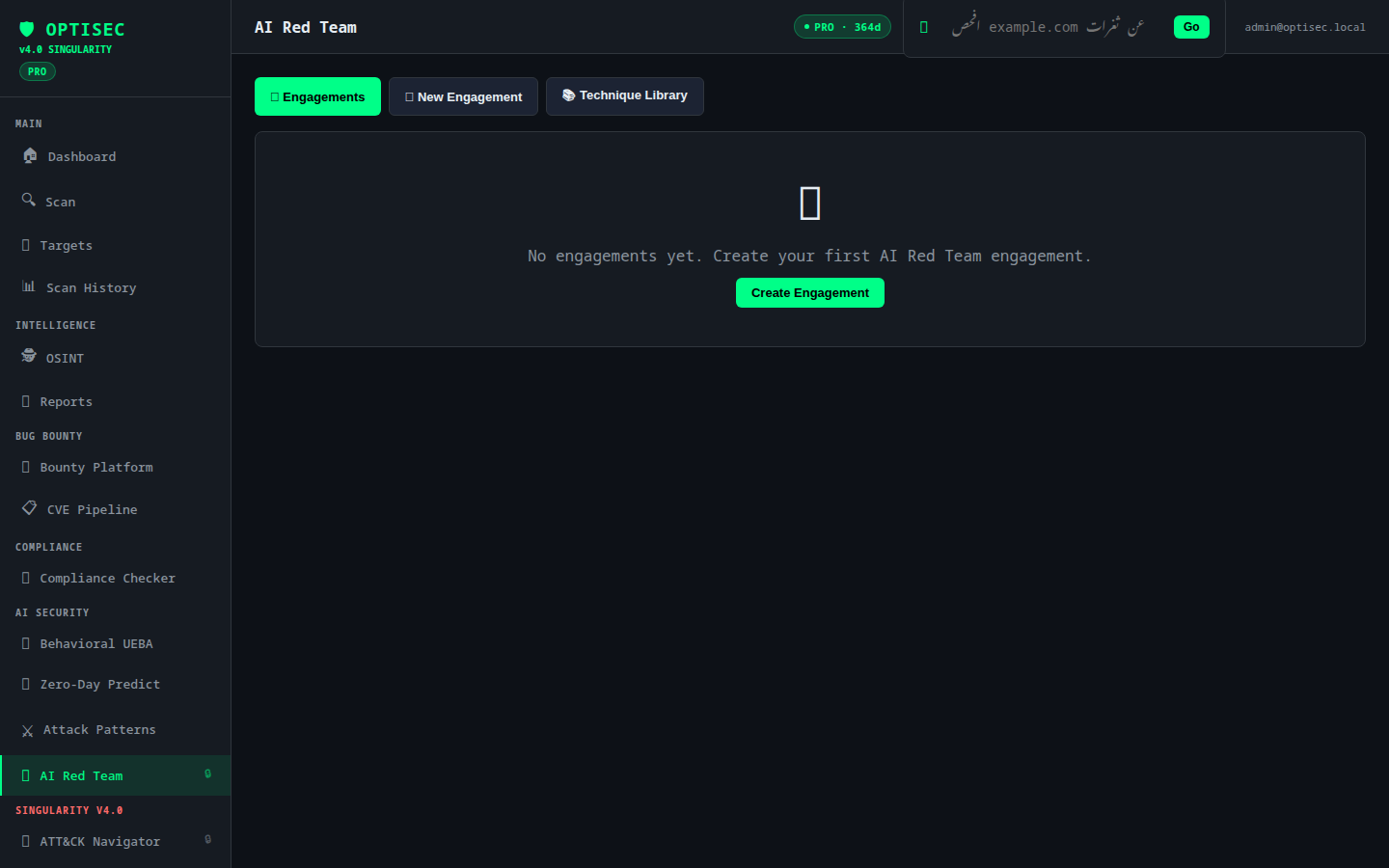Open the admin@optisec.local account label
The height and width of the screenshot is (868, 1389).
1305,27
